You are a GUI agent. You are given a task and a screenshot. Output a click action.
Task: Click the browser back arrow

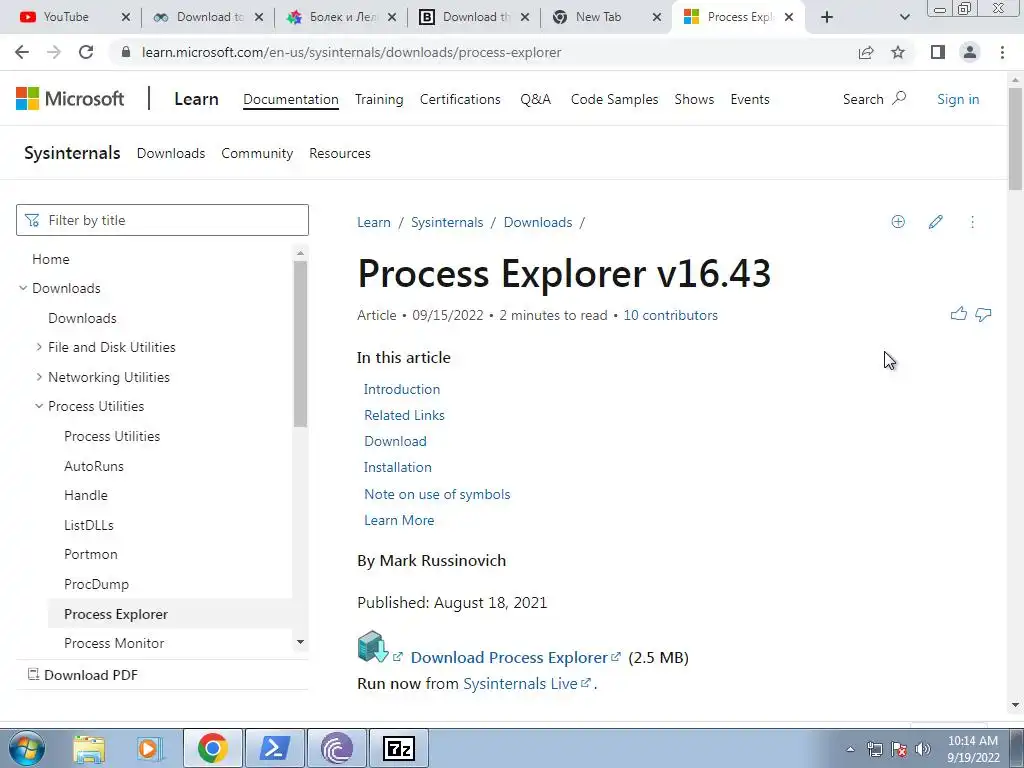pyautogui.click(x=22, y=52)
